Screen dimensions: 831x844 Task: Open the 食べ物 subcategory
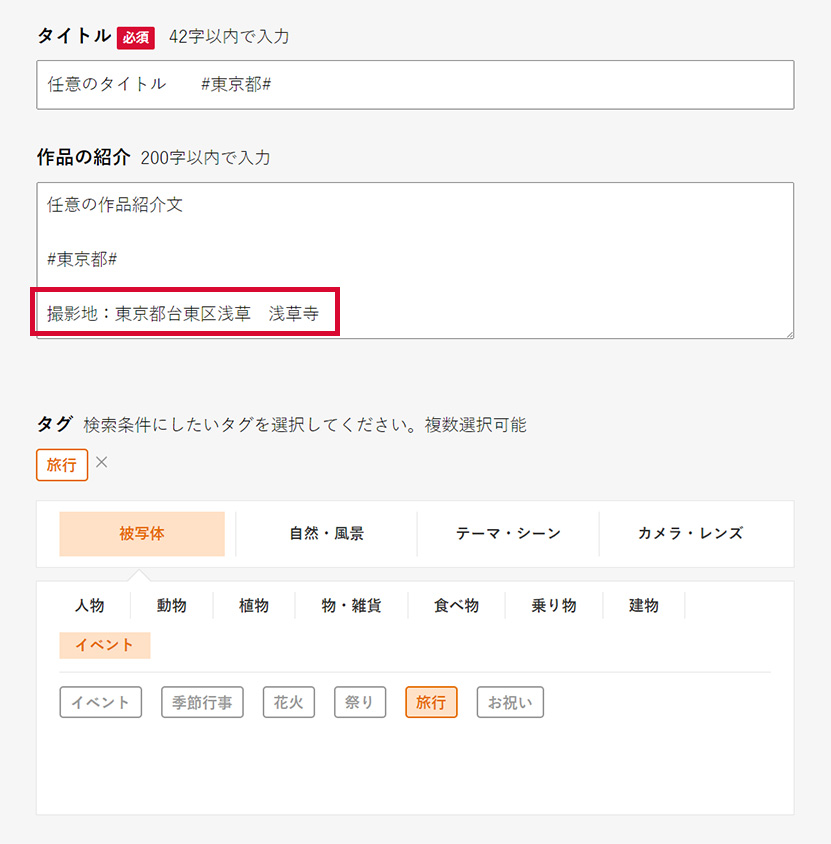[456, 605]
